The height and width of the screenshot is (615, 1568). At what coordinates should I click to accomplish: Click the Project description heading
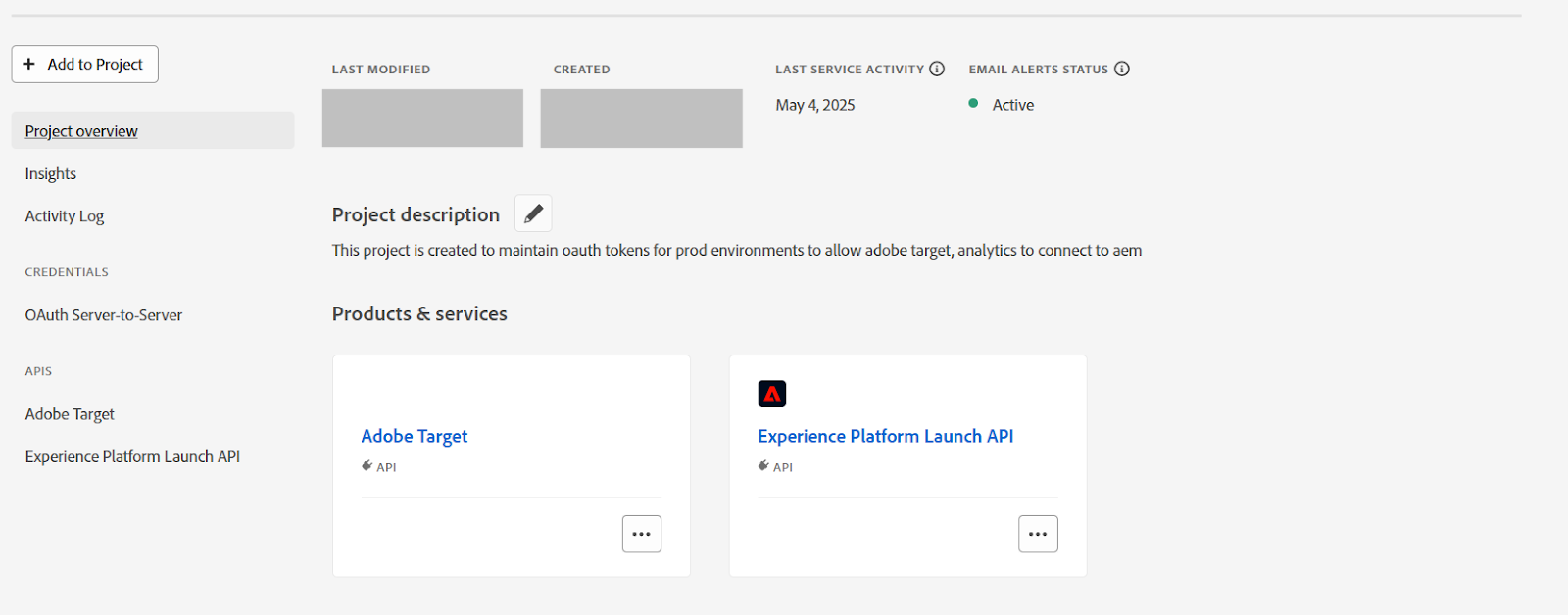(416, 214)
